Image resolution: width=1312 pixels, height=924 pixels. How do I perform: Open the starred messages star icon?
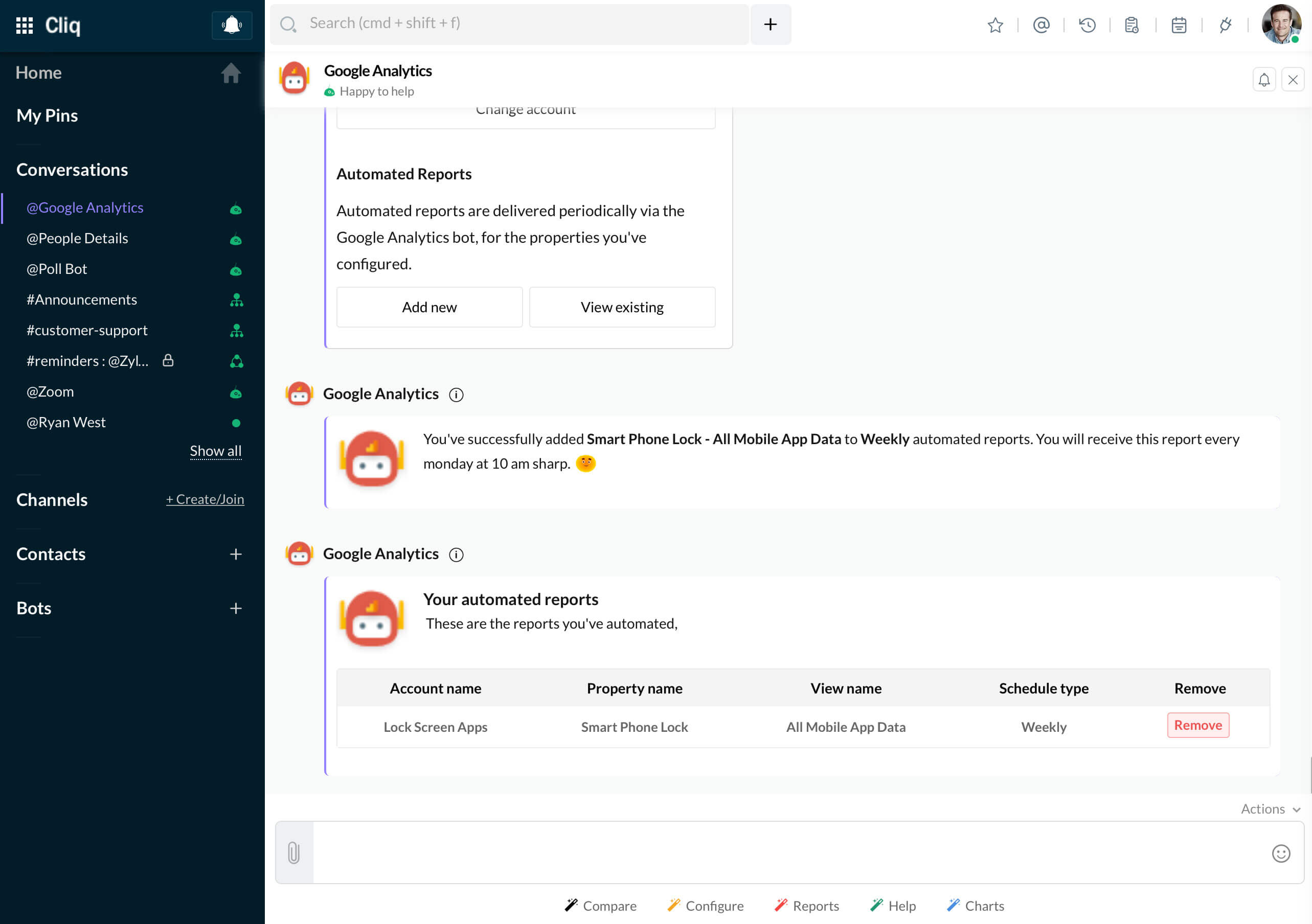(995, 25)
